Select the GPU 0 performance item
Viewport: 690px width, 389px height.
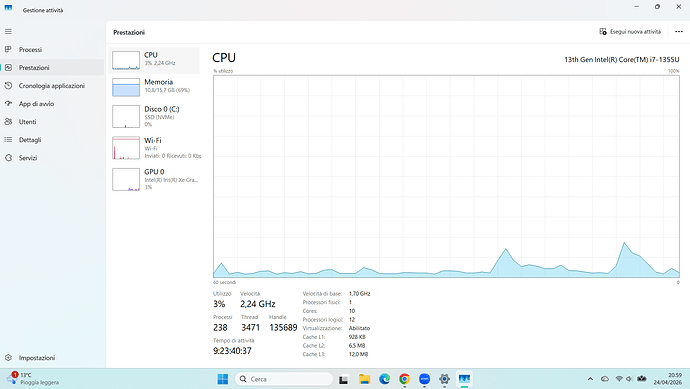coord(154,179)
